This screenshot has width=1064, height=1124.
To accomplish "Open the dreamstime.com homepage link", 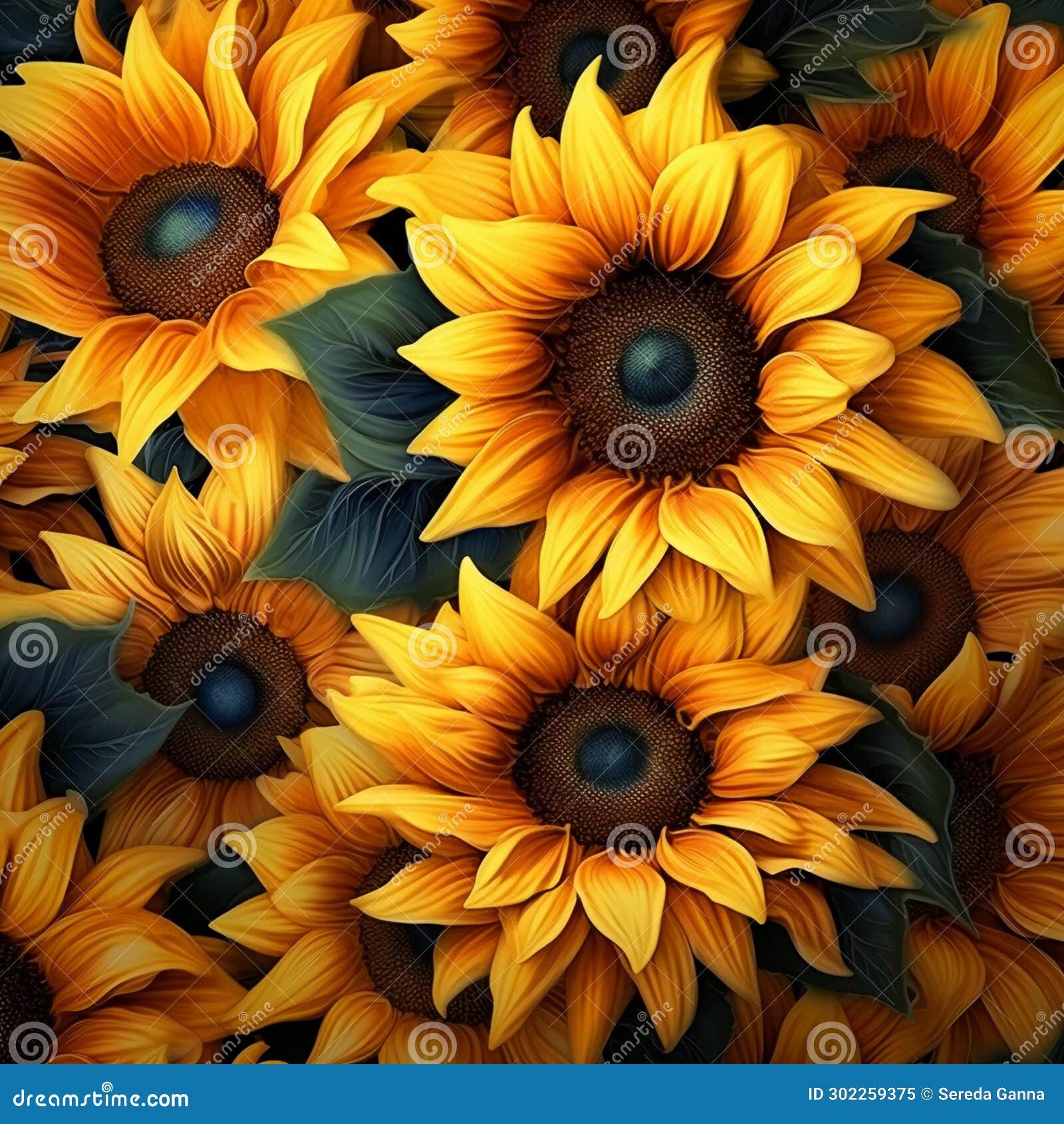I will click(100, 1095).
